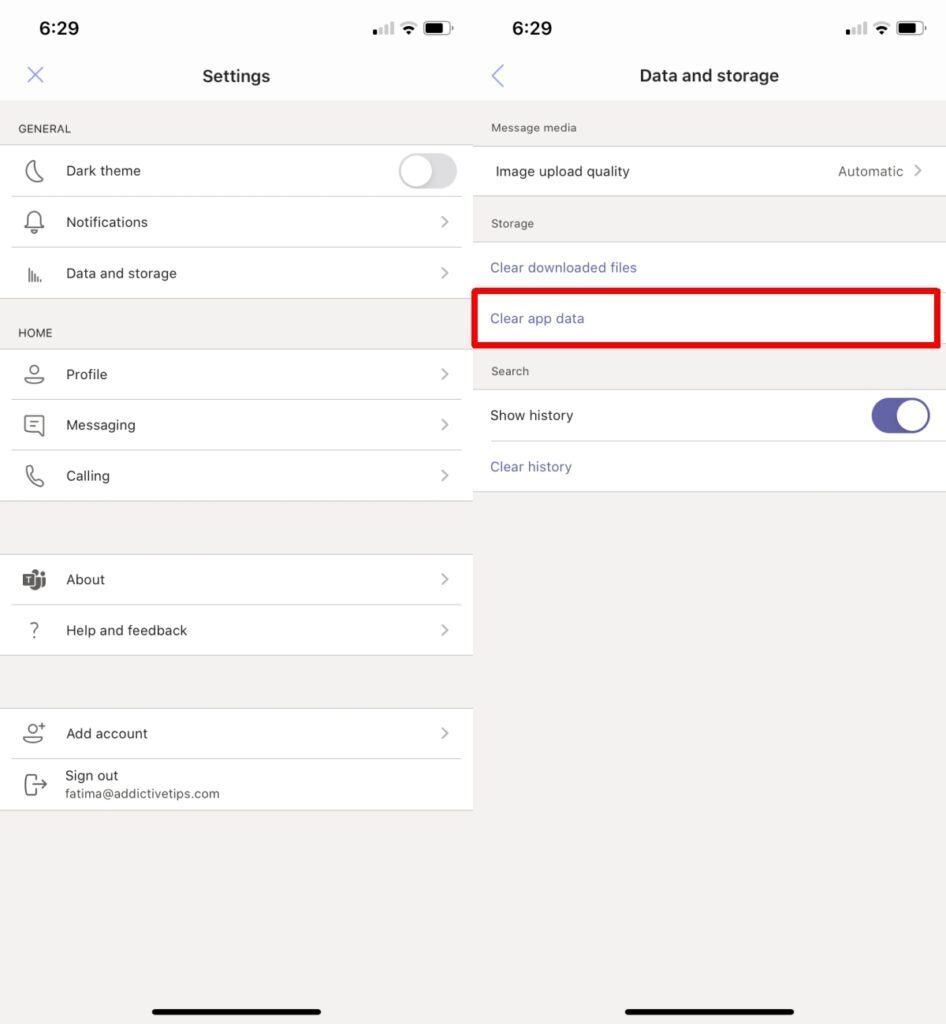Select the Messaging settings entry
The height and width of the screenshot is (1024, 946).
(236, 424)
